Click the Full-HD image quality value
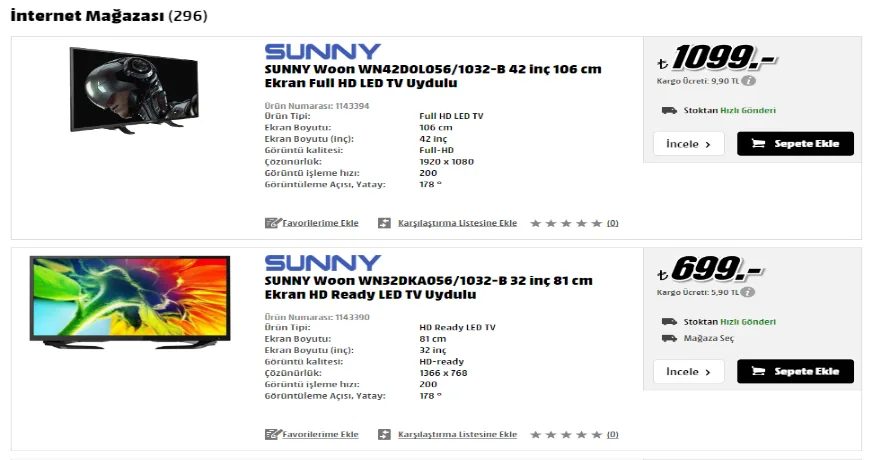Image resolution: width=890 pixels, height=460 pixels. (x=436, y=150)
